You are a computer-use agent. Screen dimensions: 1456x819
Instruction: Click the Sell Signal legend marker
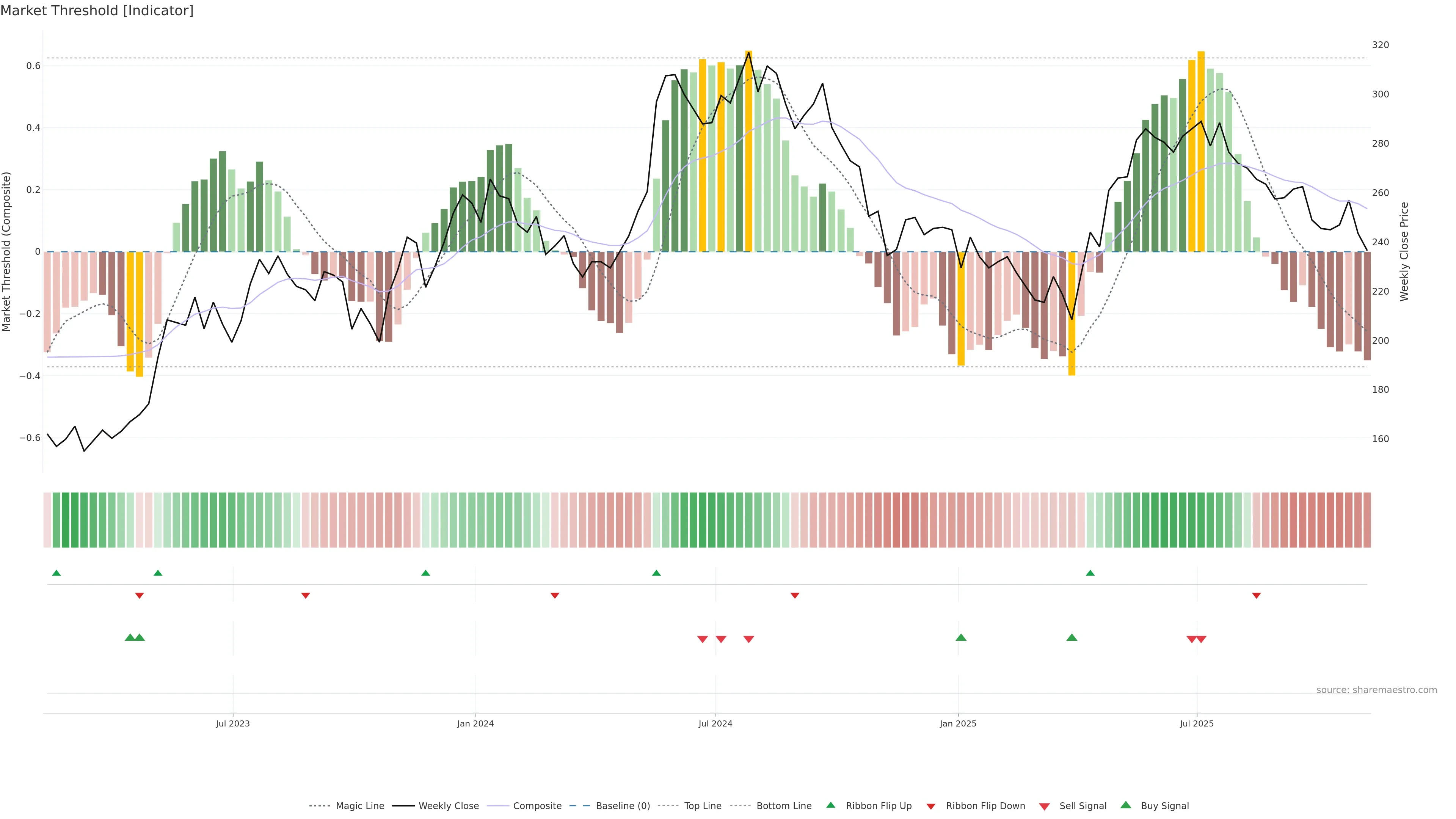coord(1044,806)
